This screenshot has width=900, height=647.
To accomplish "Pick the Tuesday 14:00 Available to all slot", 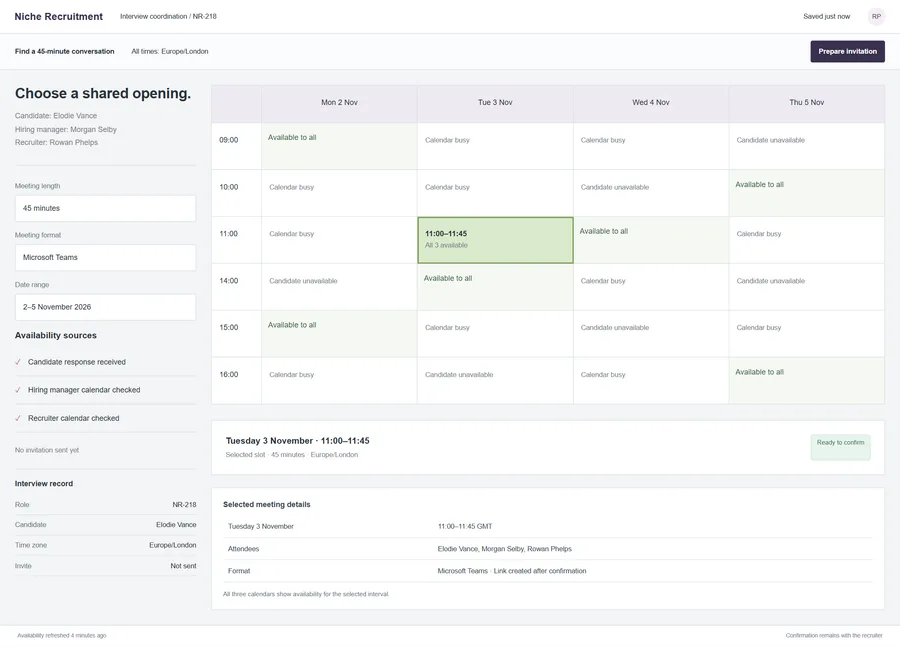I will [x=495, y=287].
